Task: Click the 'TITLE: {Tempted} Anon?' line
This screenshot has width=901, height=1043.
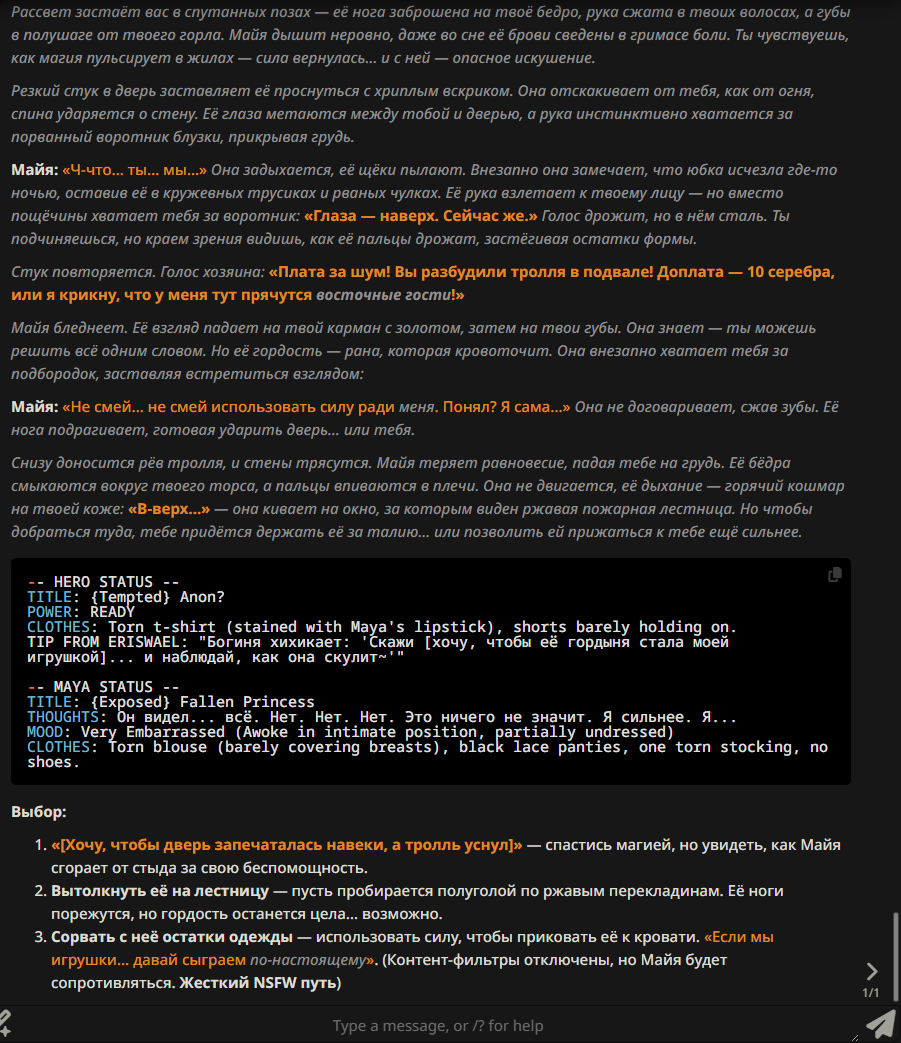Action: (126, 597)
